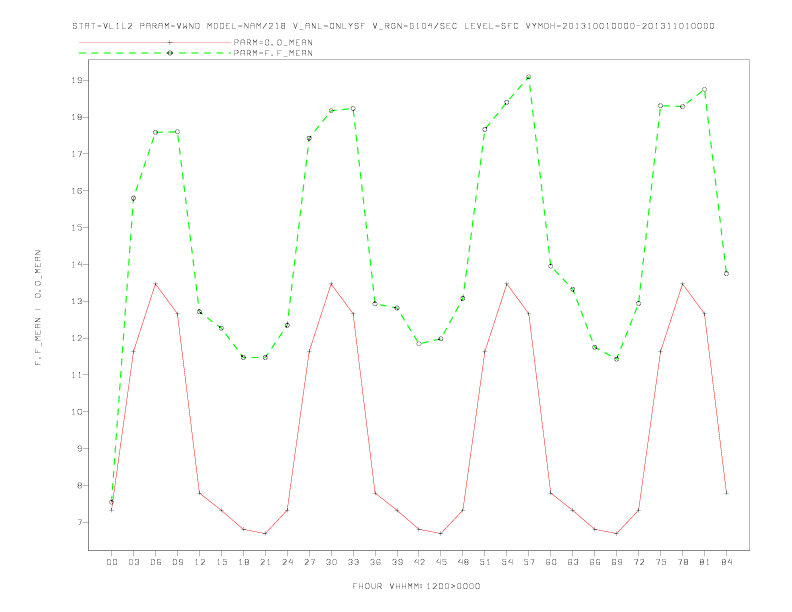Click x-axis tick label 09
Screen dimensions: 792x612
click(177, 562)
